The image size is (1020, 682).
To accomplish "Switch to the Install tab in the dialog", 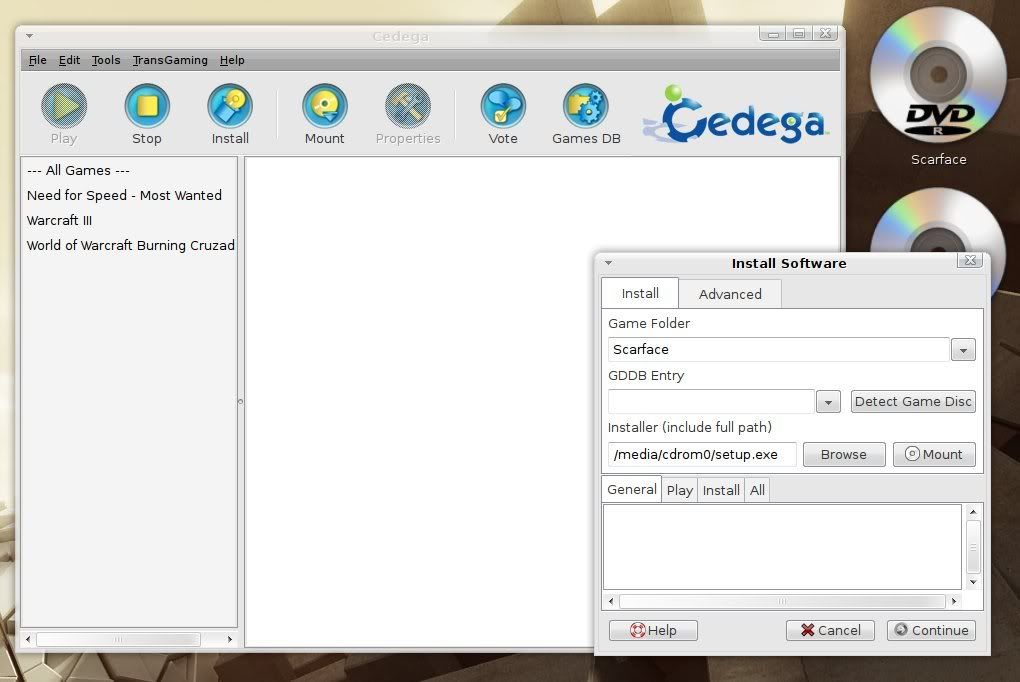I will point(640,293).
